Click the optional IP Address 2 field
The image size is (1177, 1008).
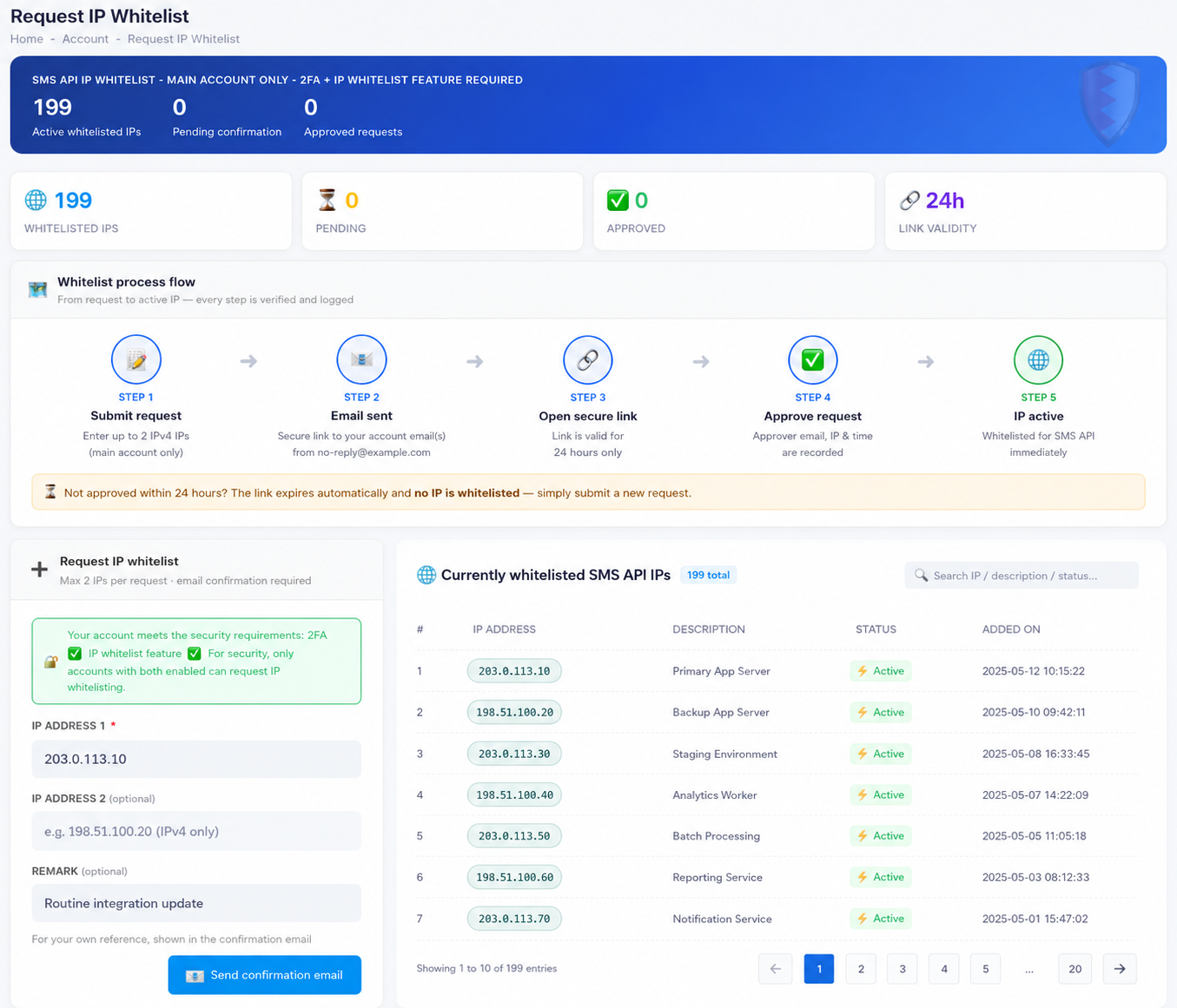click(x=196, y=832)
